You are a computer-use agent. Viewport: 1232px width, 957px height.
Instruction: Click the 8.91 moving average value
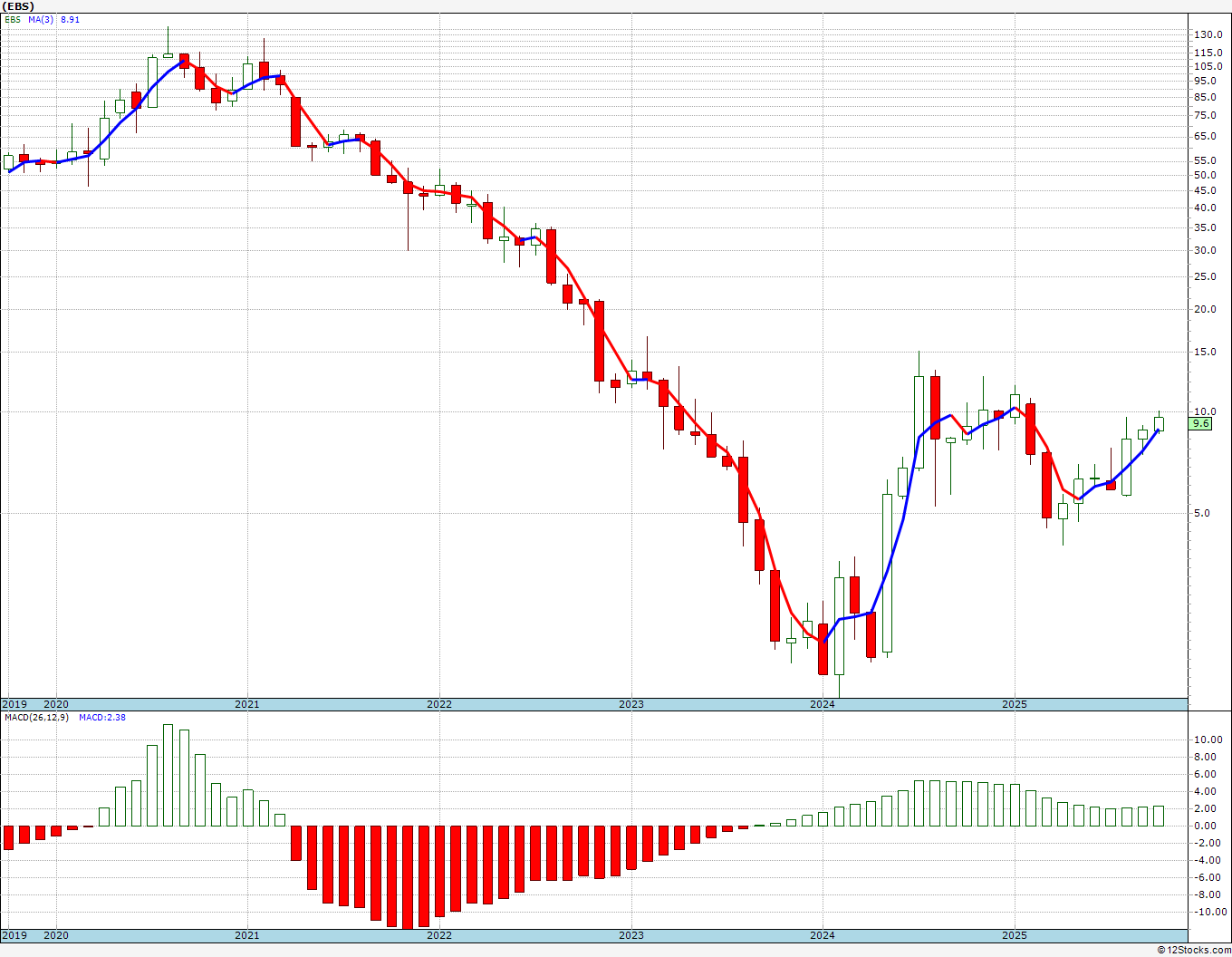point(70,19)
